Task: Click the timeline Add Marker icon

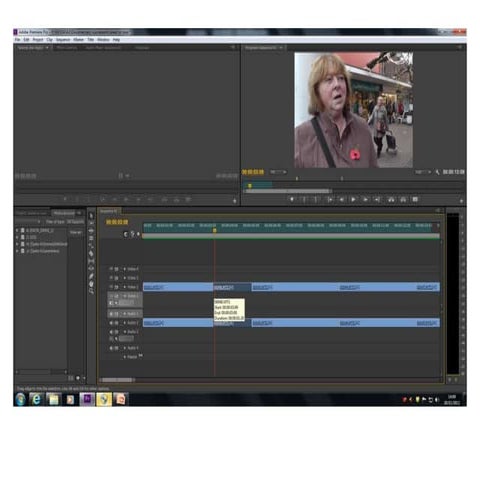Action: (138, 234)
